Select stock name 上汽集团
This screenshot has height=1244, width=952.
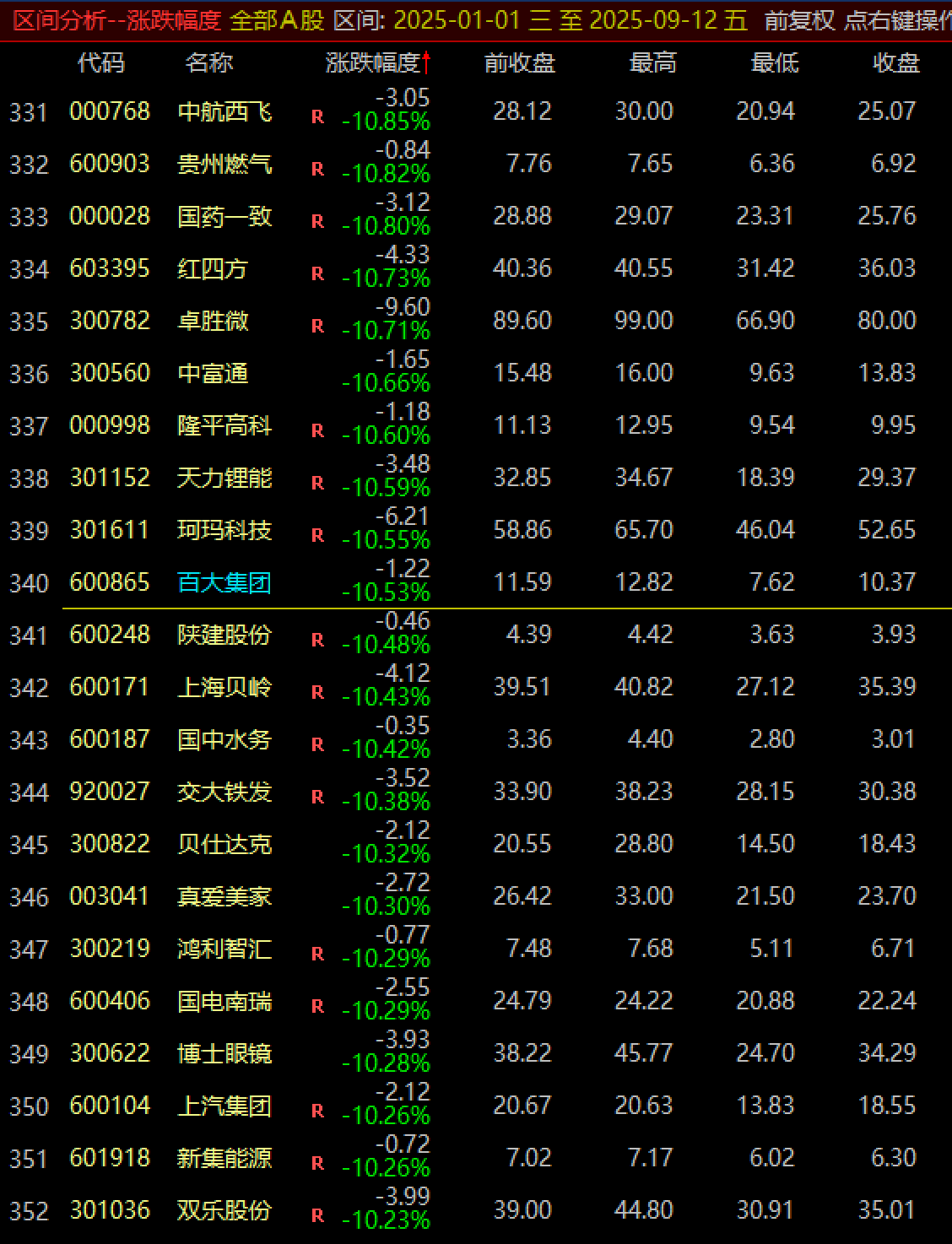(224, 1106)
